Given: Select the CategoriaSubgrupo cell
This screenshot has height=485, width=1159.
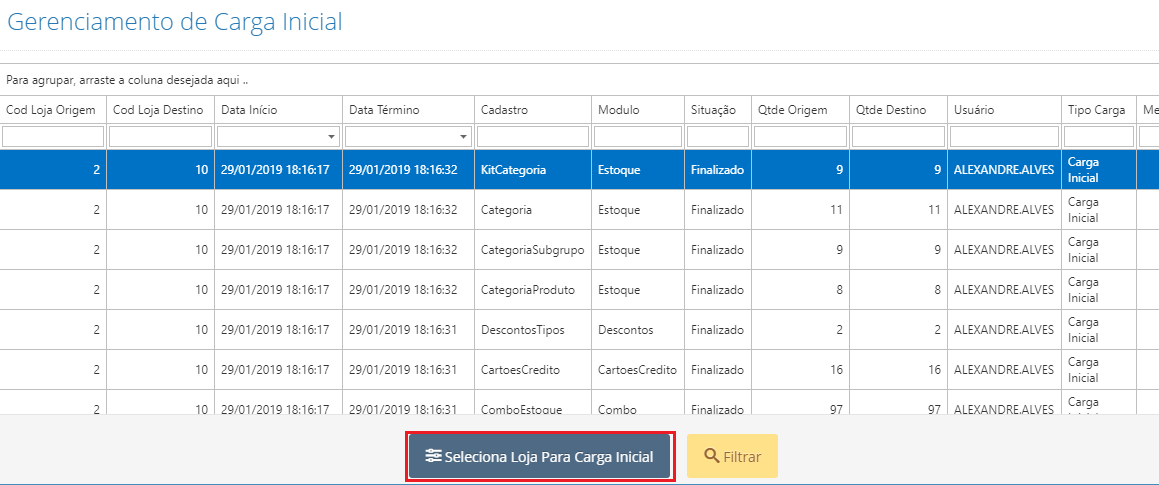Looking at the screenshot, I should tap(533, 250).
